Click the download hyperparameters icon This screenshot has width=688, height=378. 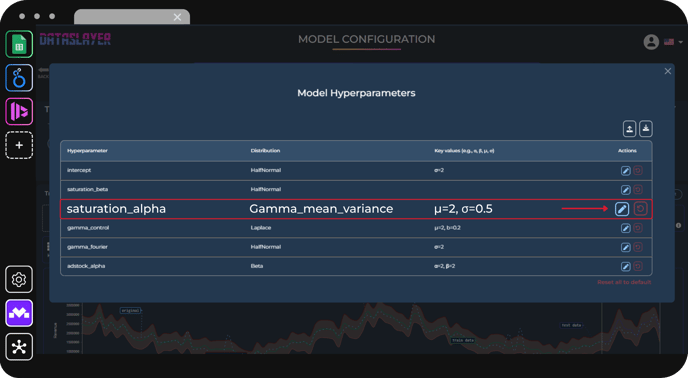point(645,129)
